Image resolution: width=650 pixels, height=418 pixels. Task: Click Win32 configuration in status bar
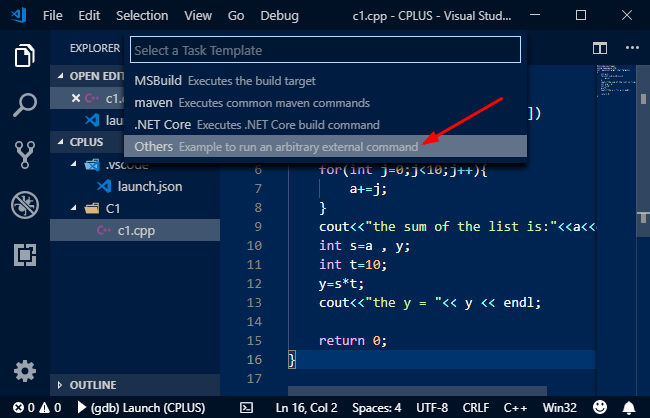point(560,408)
